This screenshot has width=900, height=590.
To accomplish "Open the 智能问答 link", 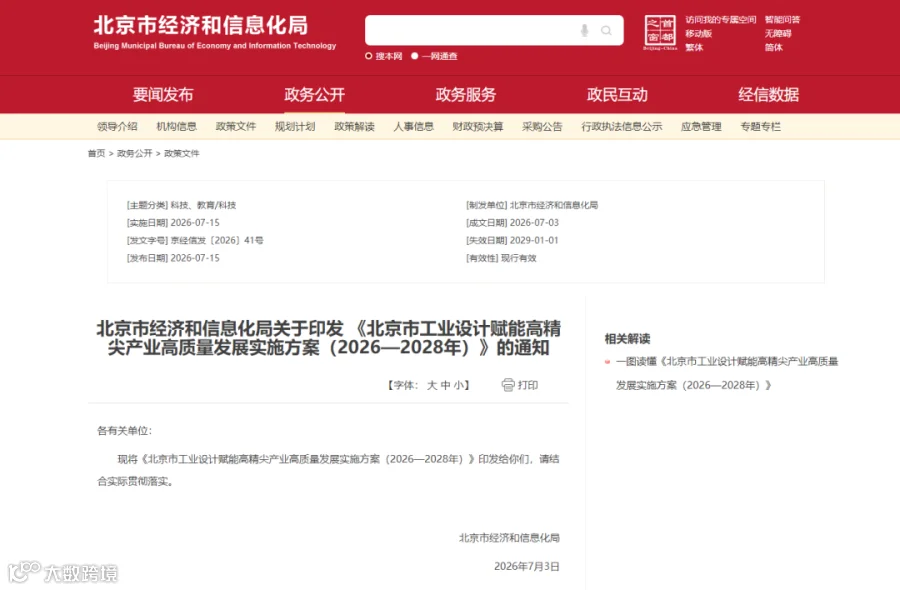I will (x=782, y=20).
